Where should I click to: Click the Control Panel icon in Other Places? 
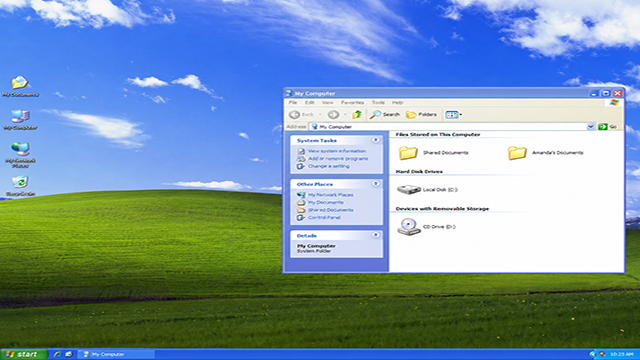pyautogui.click(x=301, y=218)
